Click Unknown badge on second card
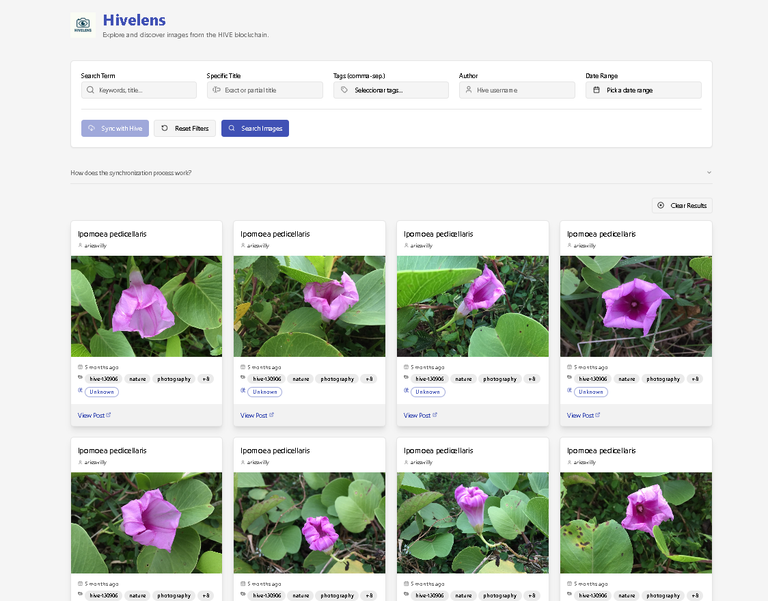The height and width of the screenshot is (601, 768). 265,392
